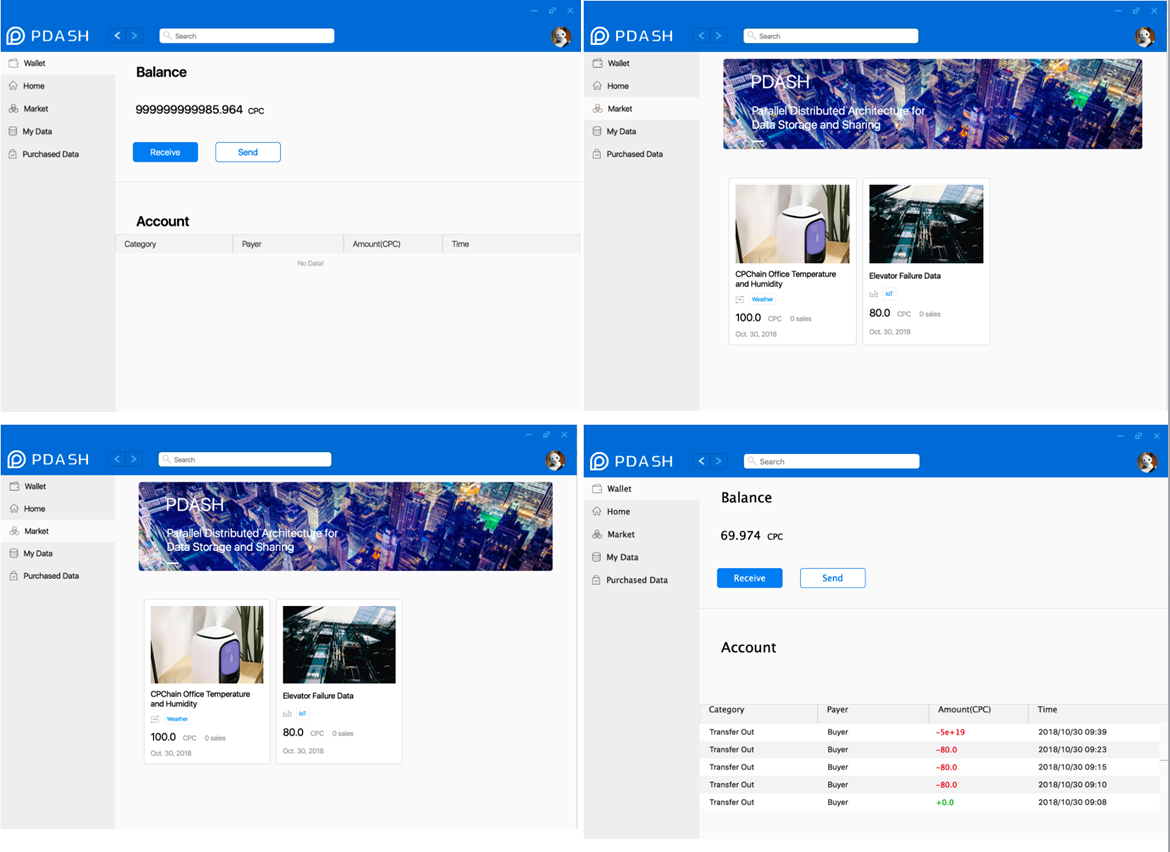Image resolution: width=1170 pixels, height=852 pixels.
Task: Open My Data in top-left window sidebar
Action: tap(57, 131)
